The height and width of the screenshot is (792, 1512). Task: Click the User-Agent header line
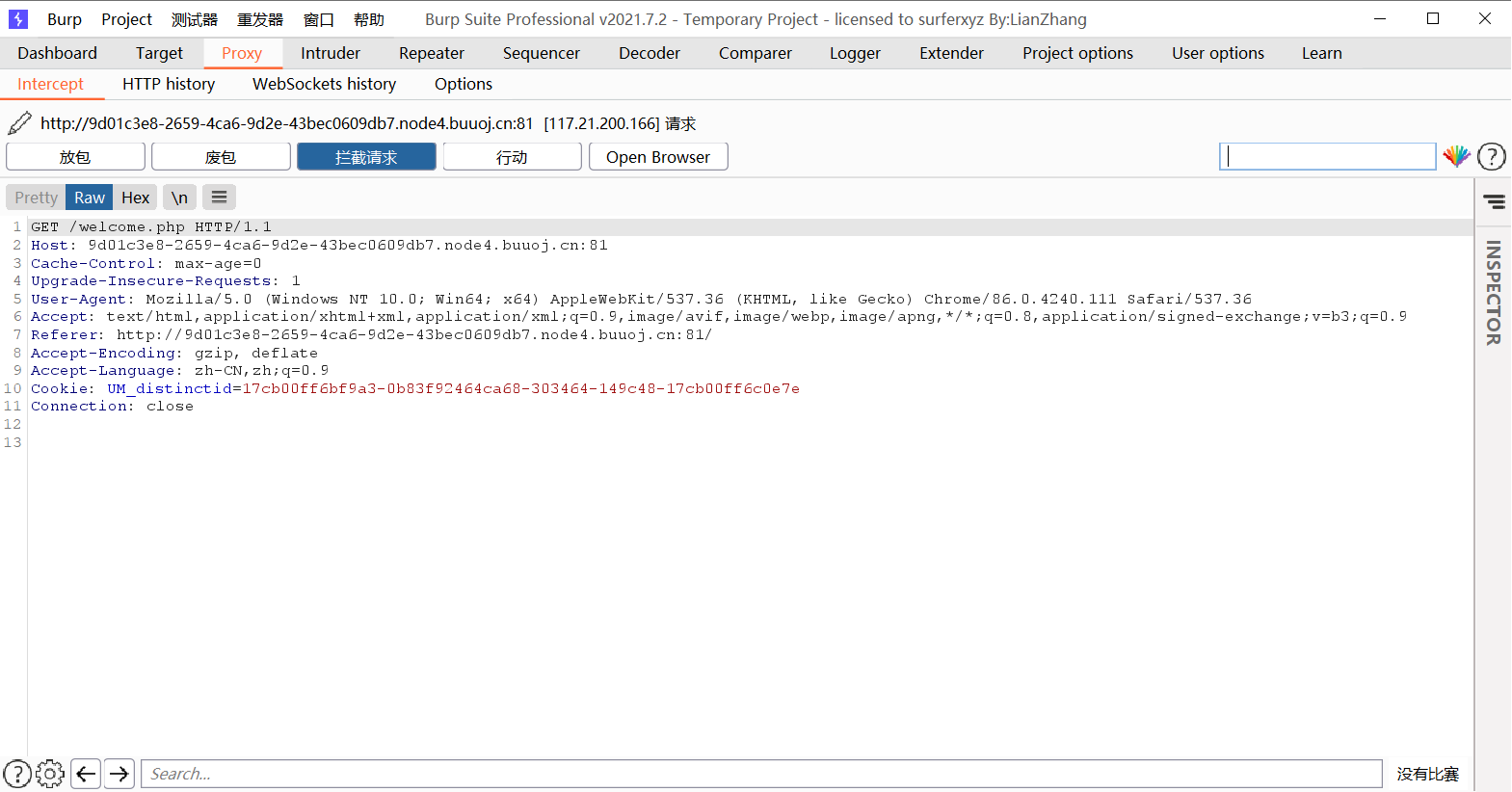coord(641,299)
